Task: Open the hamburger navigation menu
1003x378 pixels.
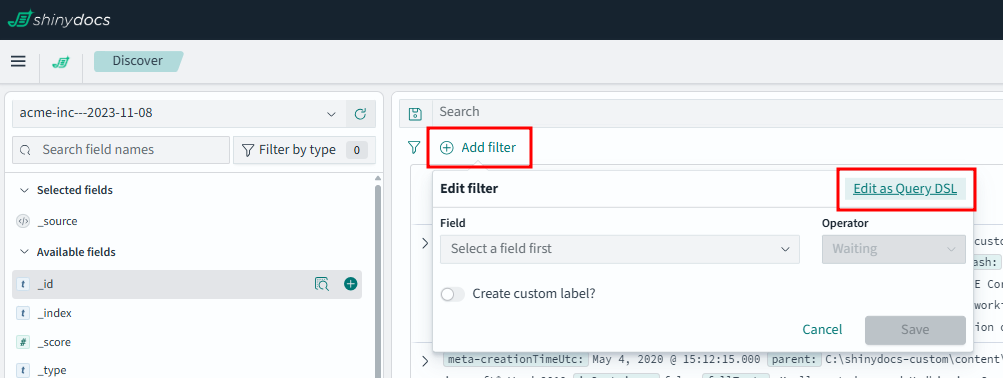Action: (19, 61)
